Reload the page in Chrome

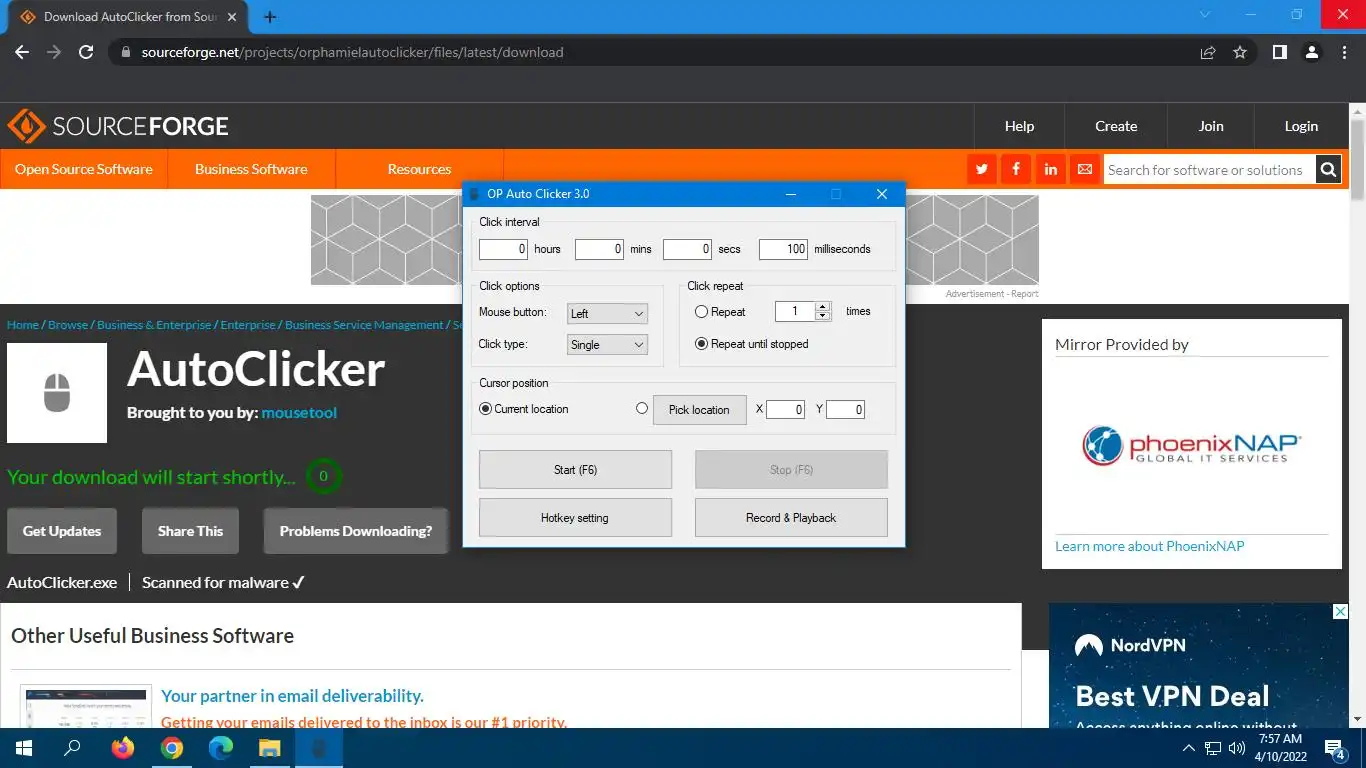tap(86, 52)
